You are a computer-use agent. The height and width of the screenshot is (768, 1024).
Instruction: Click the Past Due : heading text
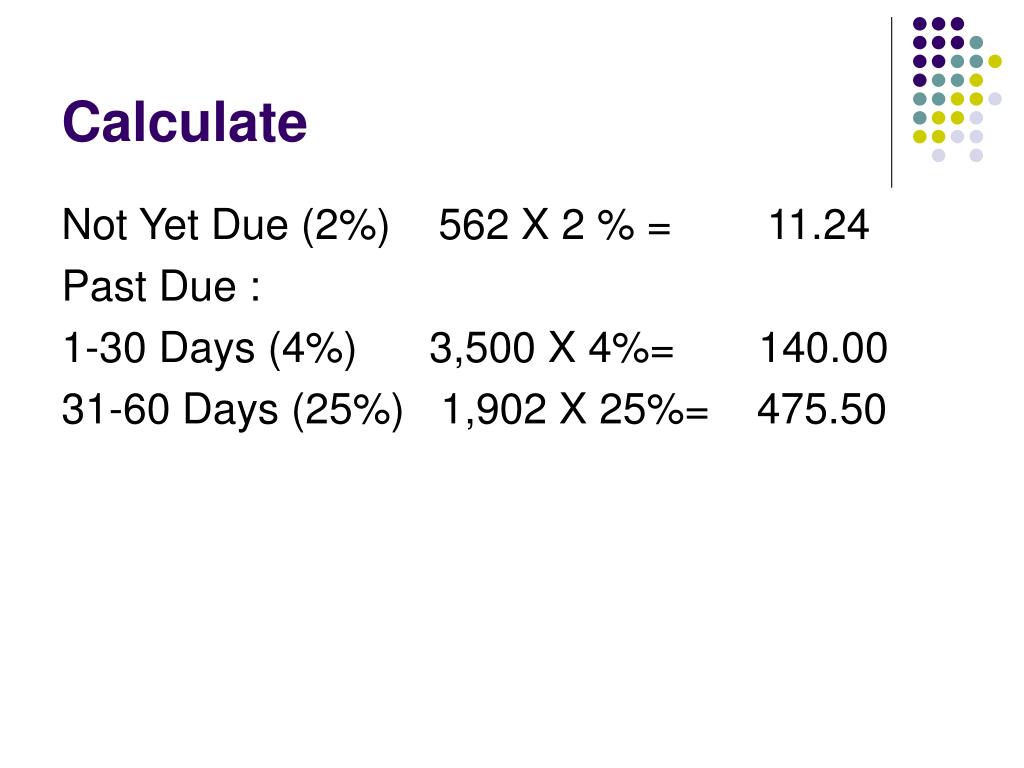[x=161, y=287]
